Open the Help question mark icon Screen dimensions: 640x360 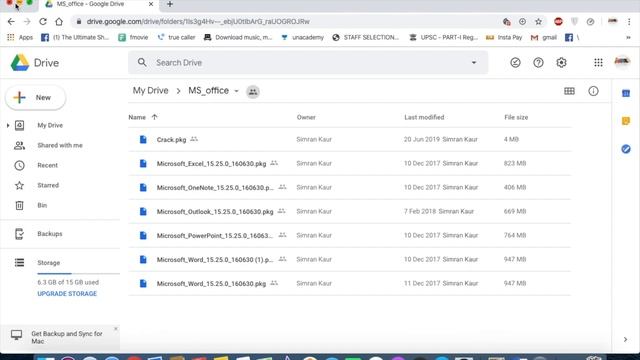click(x=538, y=62)
